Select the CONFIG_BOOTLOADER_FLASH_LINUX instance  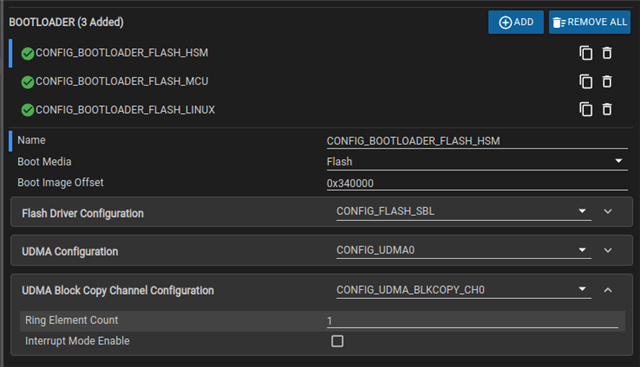tap(125, 110)
